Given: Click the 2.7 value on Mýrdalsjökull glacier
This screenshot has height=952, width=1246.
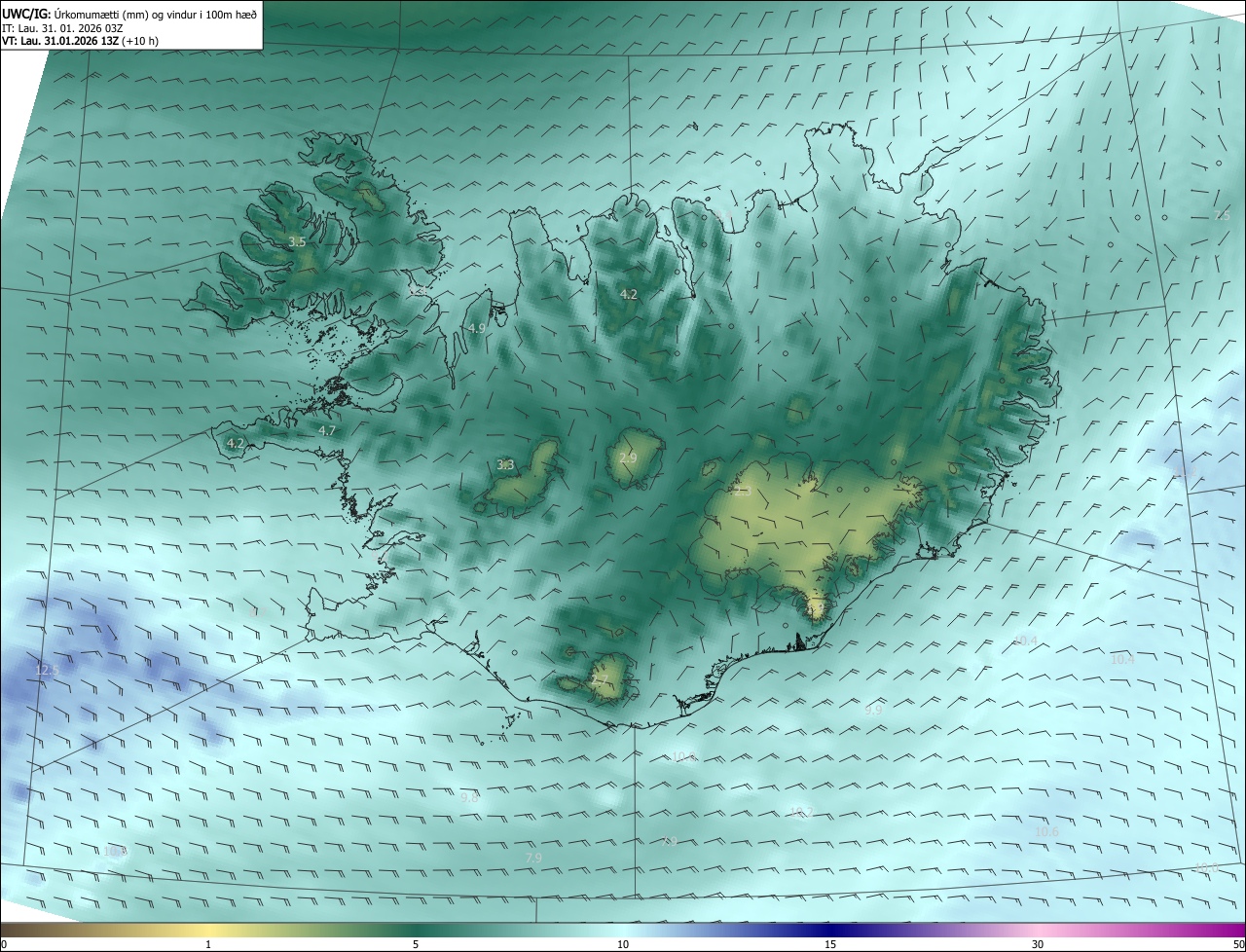Looking at the screenshot, I should pos(600,679).
